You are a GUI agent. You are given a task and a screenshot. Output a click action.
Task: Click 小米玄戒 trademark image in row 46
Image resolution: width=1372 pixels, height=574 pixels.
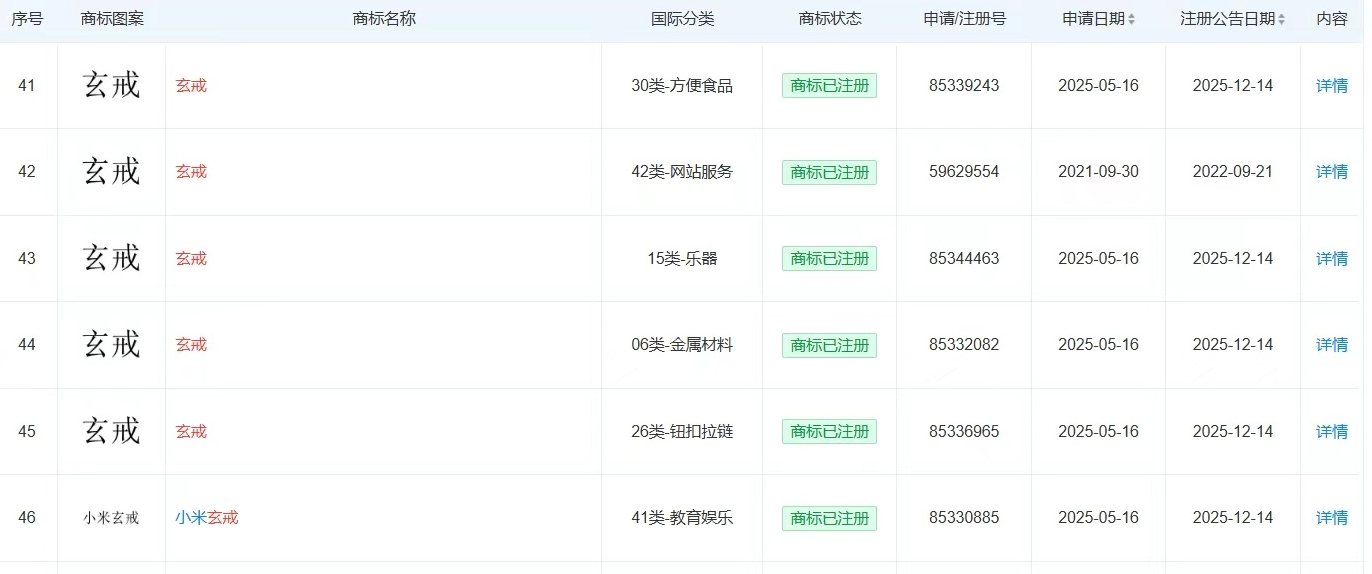[111, 518]
